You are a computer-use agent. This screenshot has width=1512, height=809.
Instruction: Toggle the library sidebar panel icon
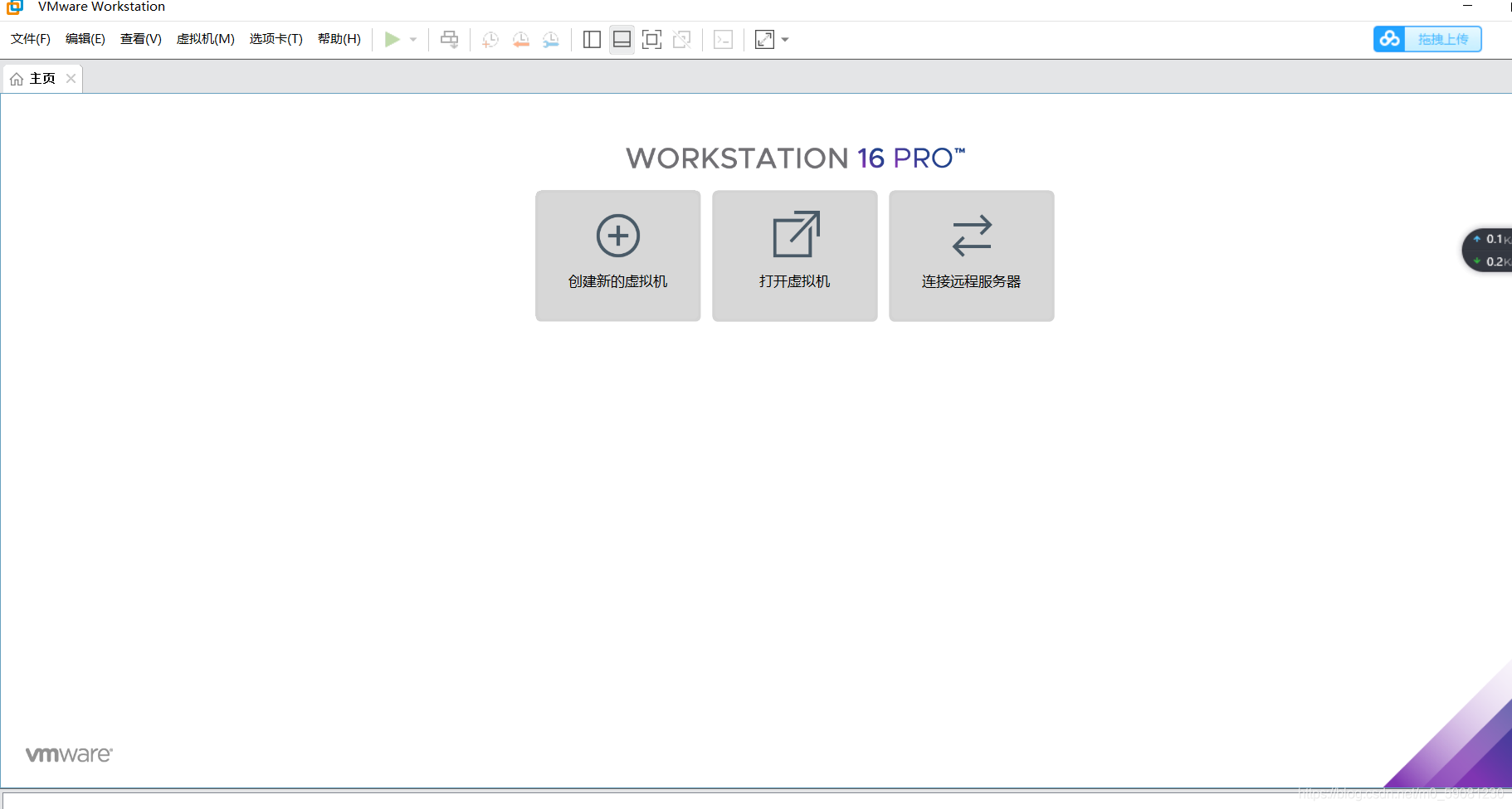coord(592,39)
